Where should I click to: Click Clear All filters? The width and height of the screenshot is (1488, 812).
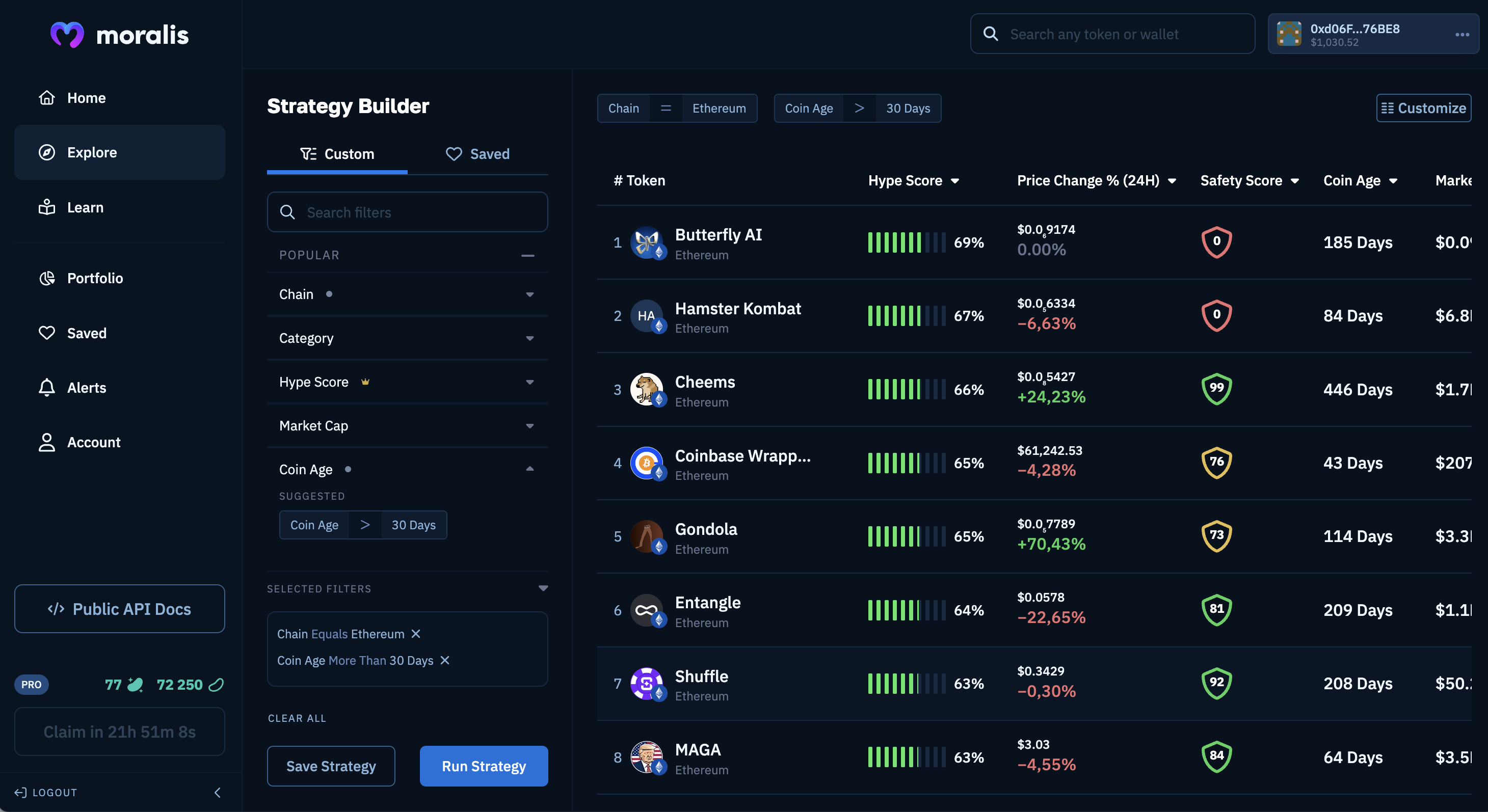point(297,718)
